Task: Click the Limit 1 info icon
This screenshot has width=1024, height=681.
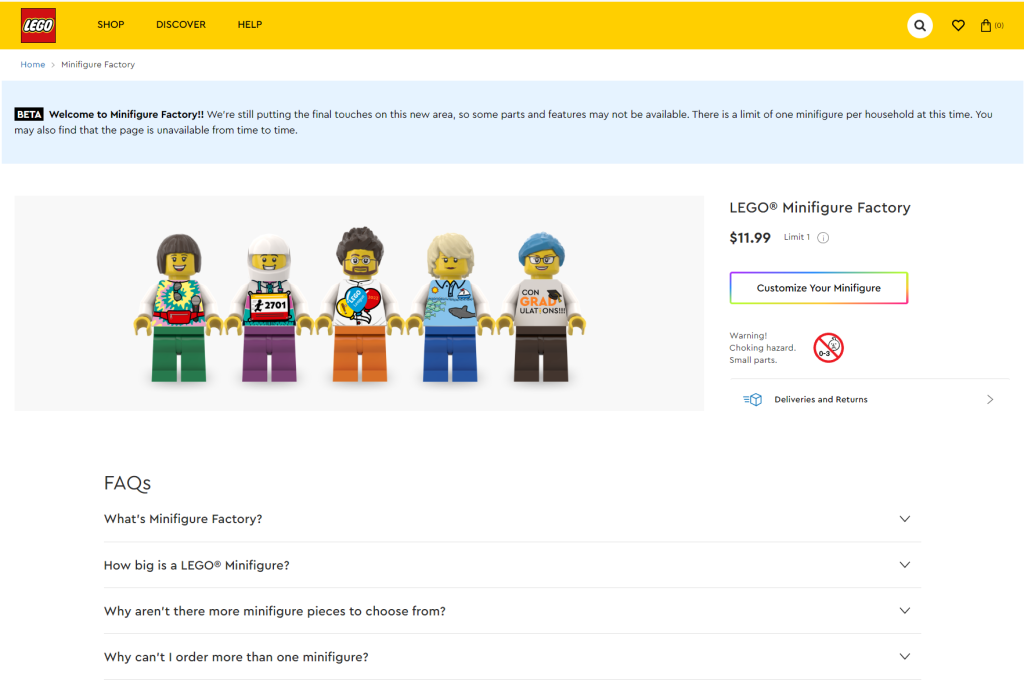Action: pyautogui.click(x=823, y=238)
